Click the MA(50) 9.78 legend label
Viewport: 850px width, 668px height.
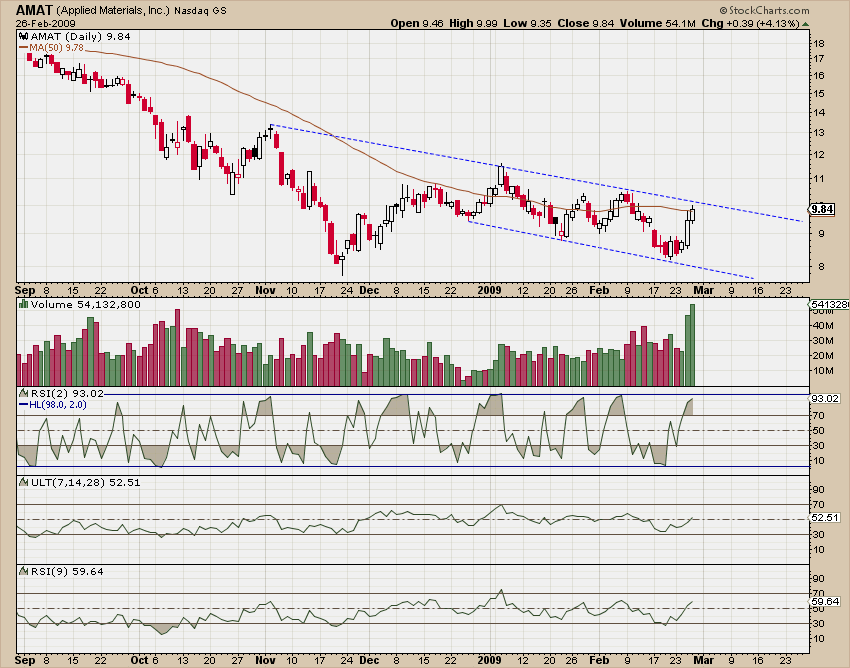click(56, 48)
